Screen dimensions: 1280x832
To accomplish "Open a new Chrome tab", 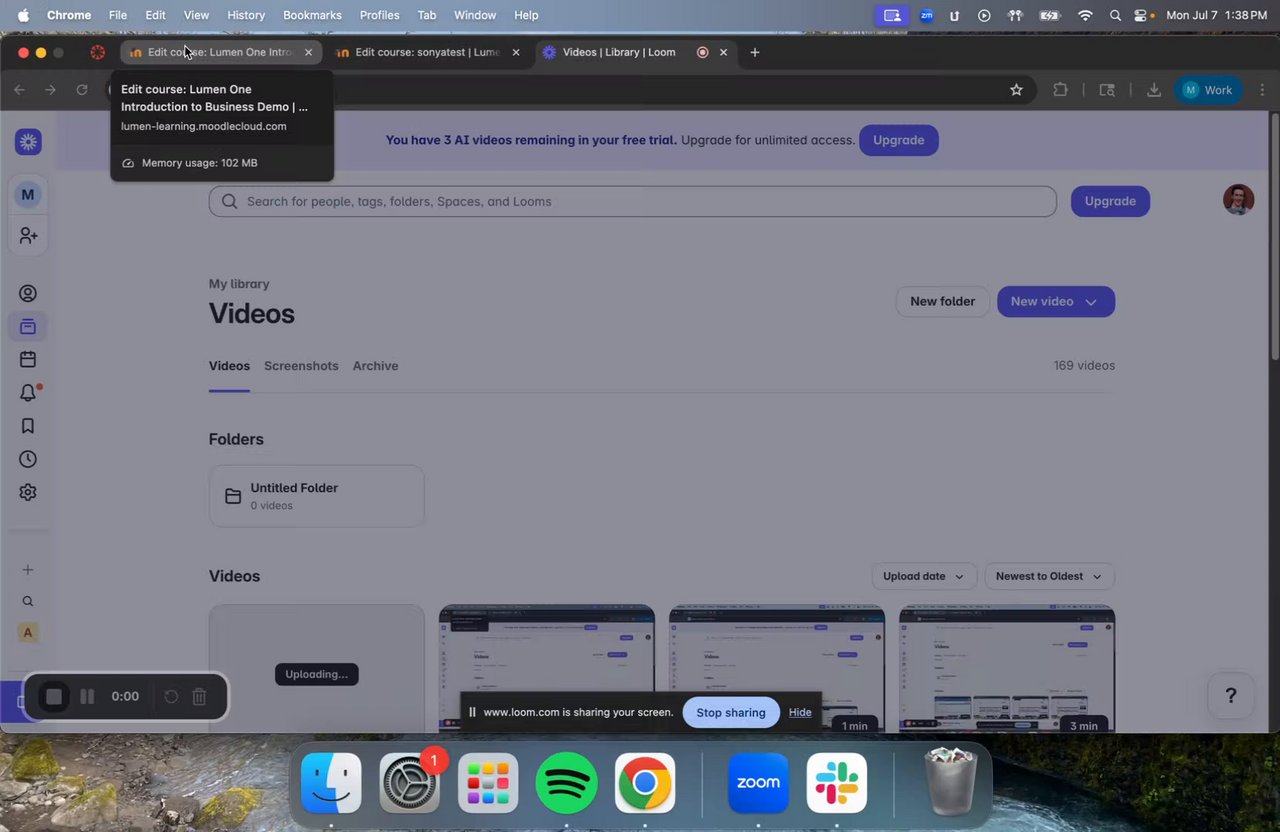I will [x=755, y=52].
